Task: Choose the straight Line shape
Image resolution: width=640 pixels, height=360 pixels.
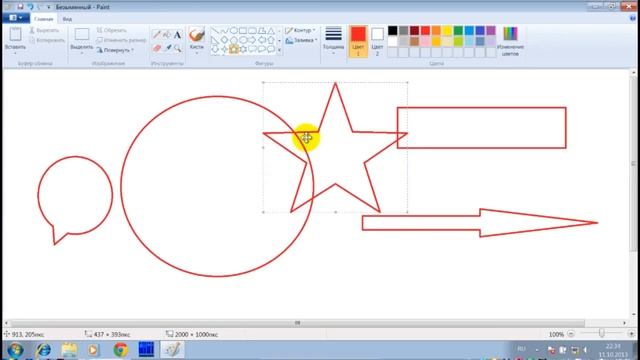Action: (215, 31)
